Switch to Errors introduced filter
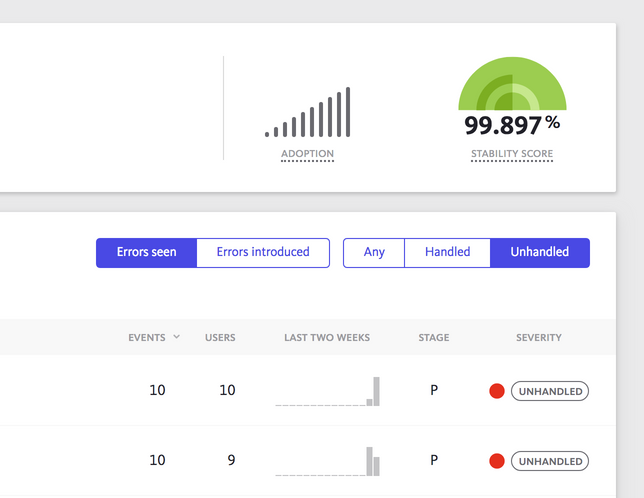Image resolution: width=644 pixels, height=498 pixels. click(263, 252)
